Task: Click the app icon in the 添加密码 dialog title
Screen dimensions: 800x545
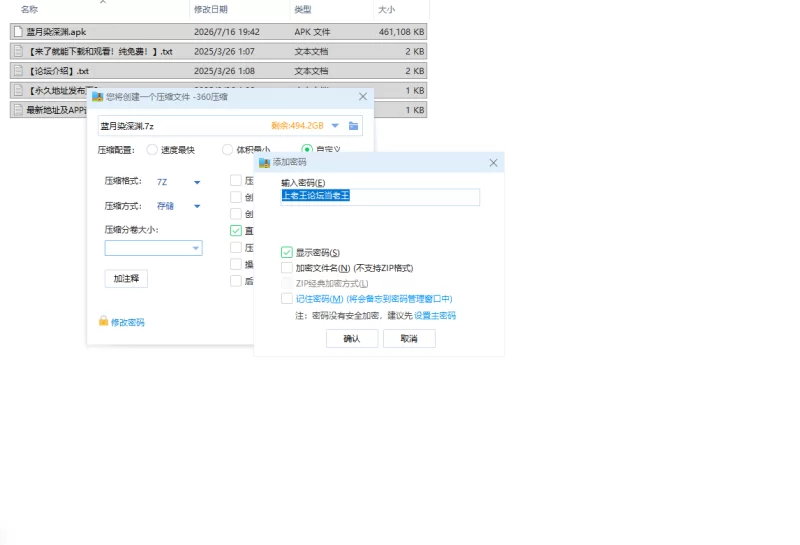Action: [x=264, y=162]
